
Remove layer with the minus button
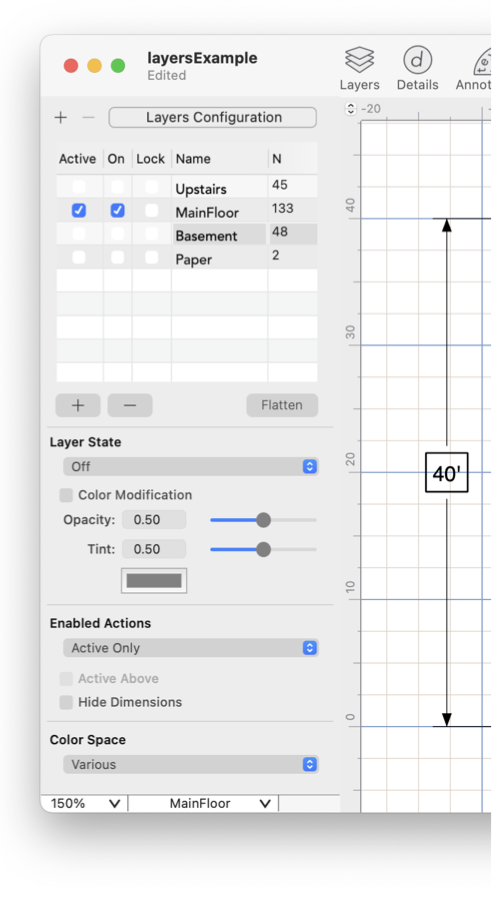[130, 405]
